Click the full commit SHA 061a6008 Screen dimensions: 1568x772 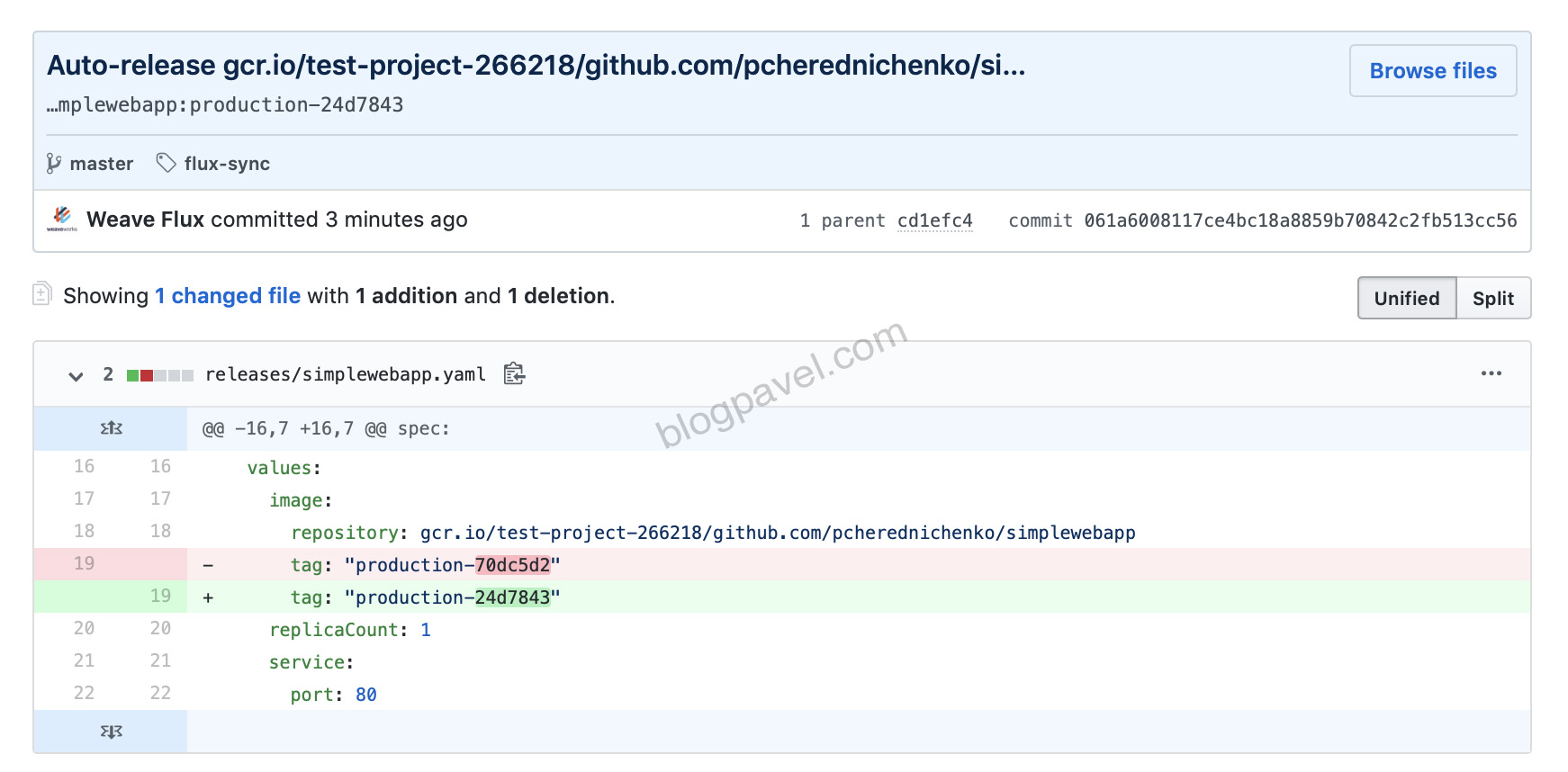point(1296,220)
